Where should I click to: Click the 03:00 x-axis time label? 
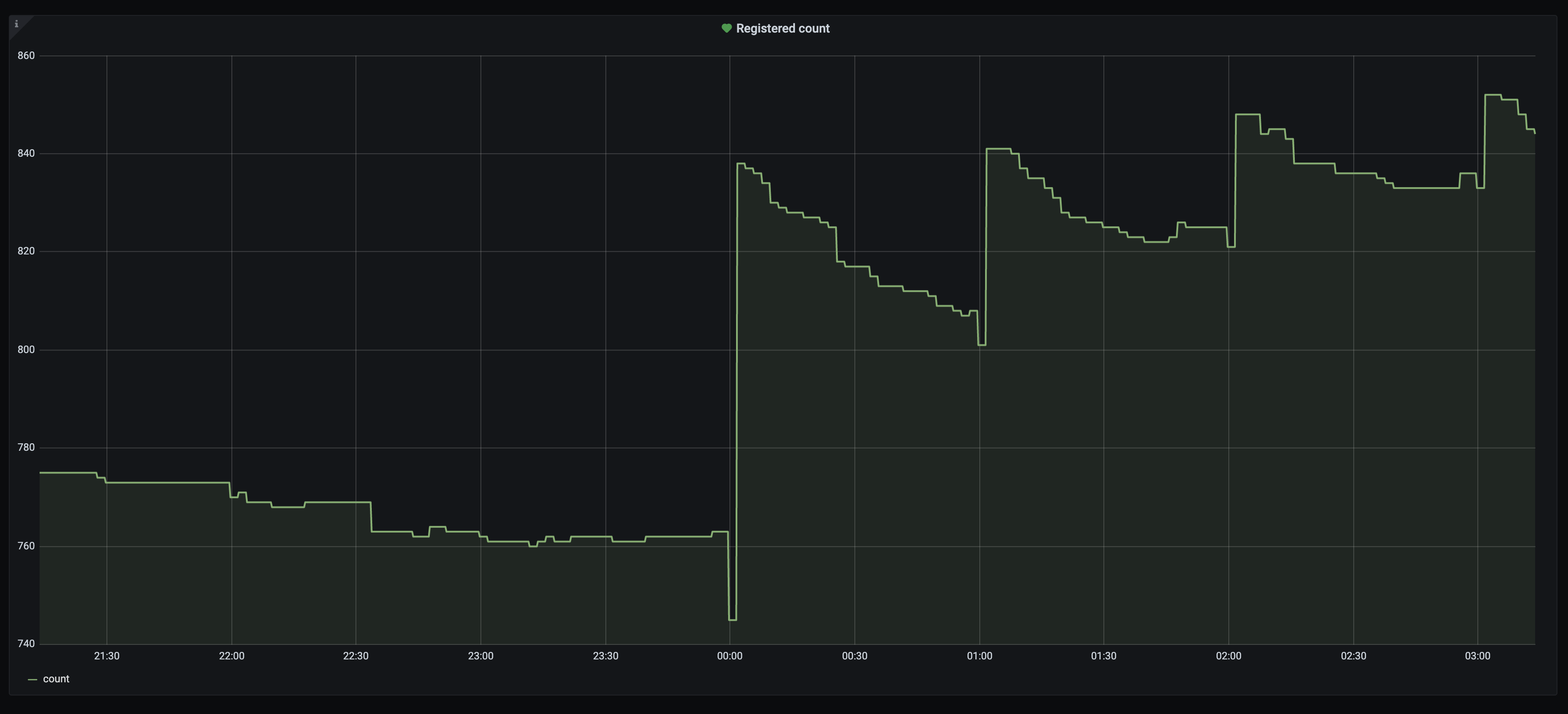(1477, 655)
